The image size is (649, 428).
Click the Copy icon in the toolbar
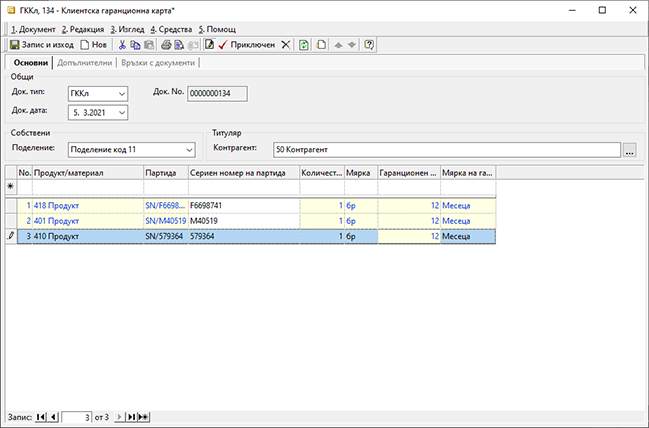(x=135, y=45)
